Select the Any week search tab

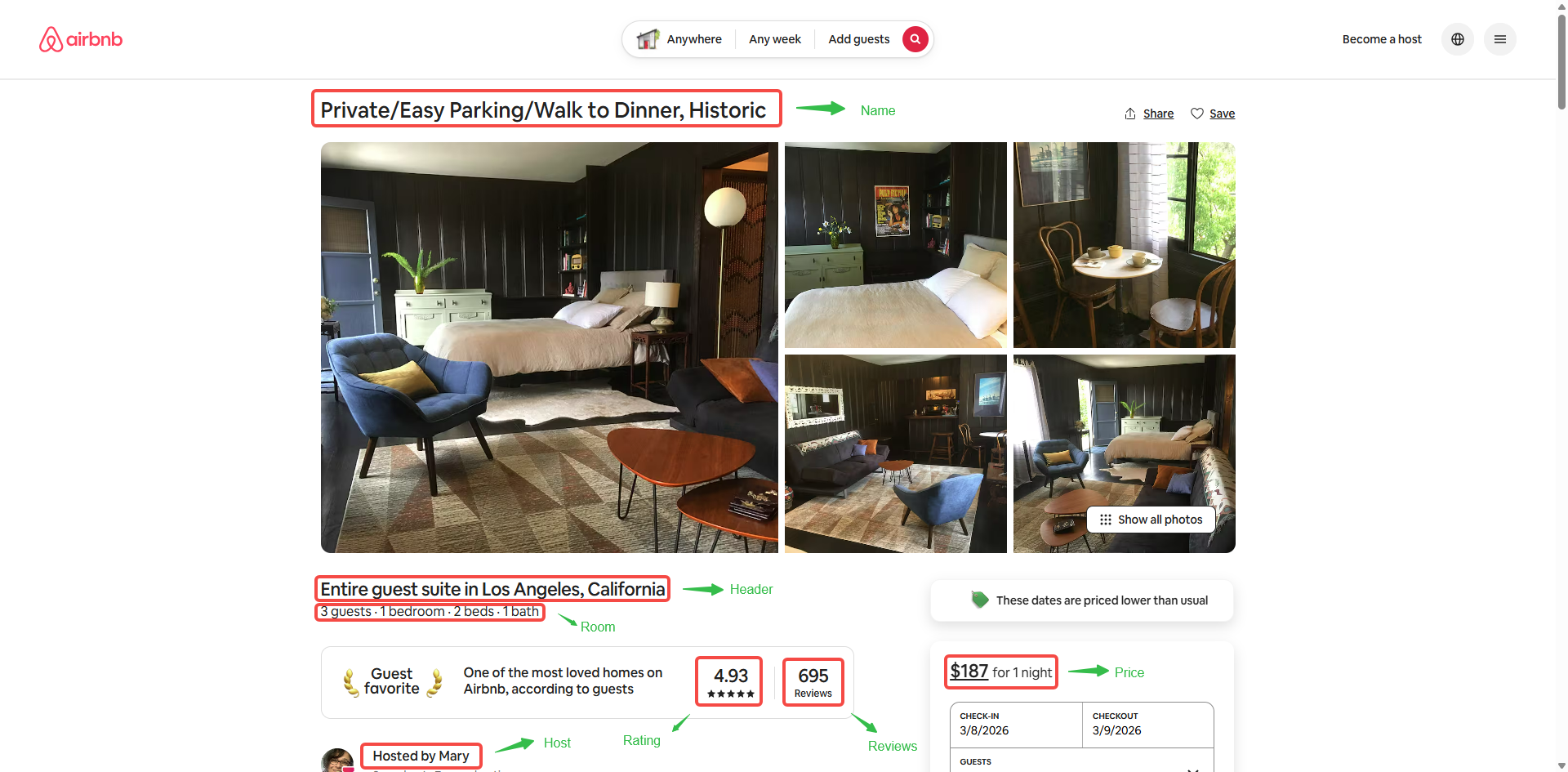pos(774,38)
